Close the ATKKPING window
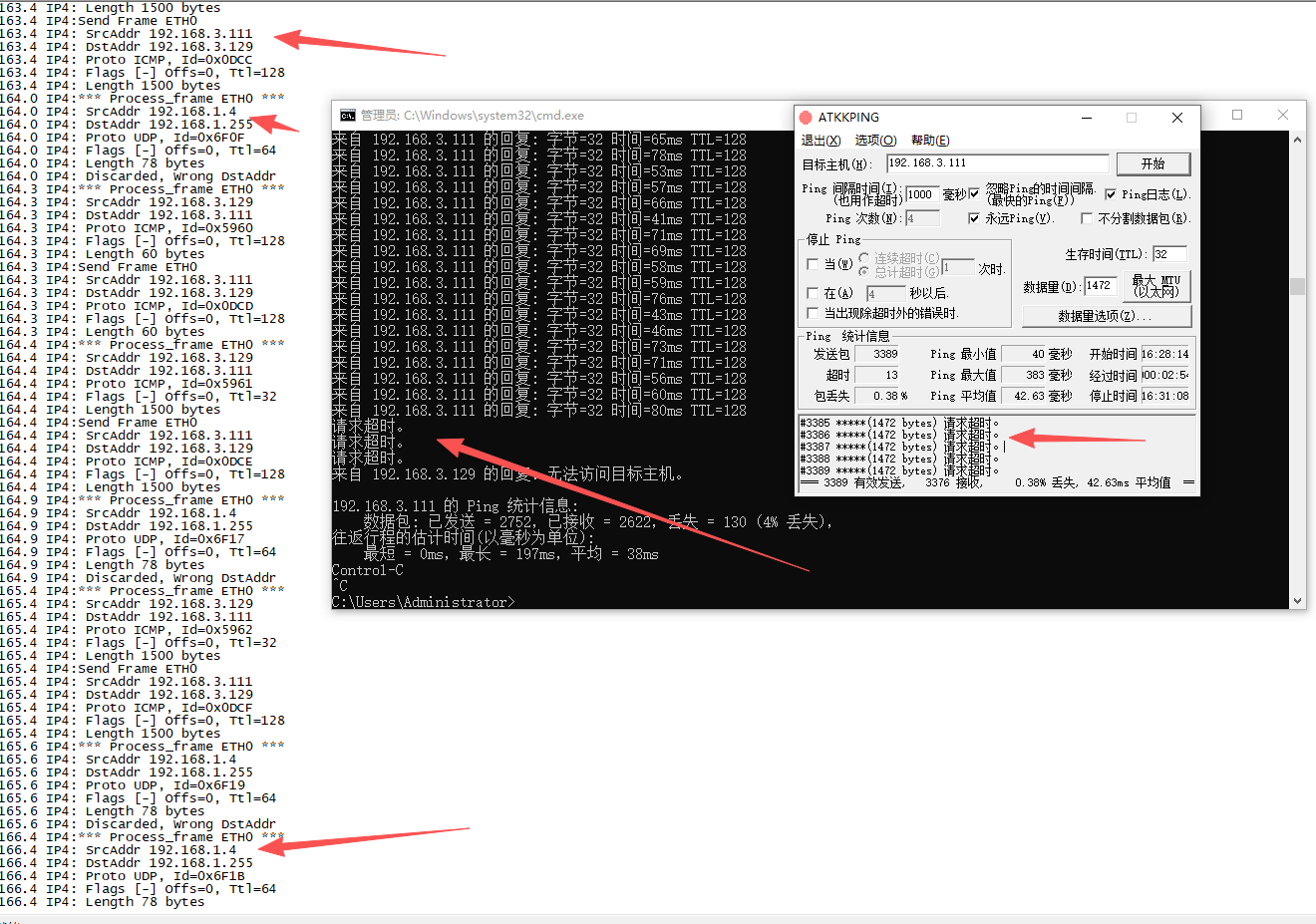The width and height of the screenshot is (1316, 924). click(1177, 118)
